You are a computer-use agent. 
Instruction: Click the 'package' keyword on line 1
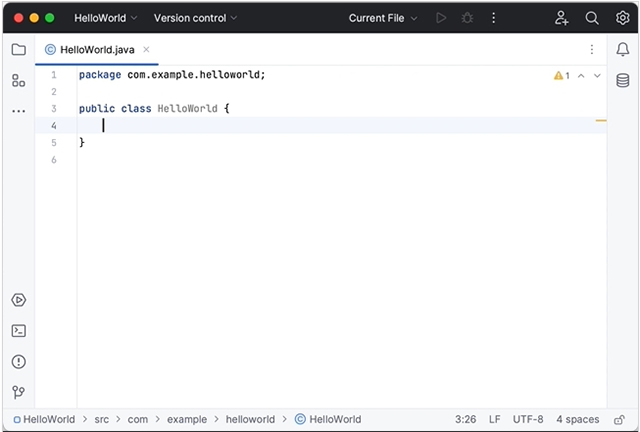tap(100, 75)
